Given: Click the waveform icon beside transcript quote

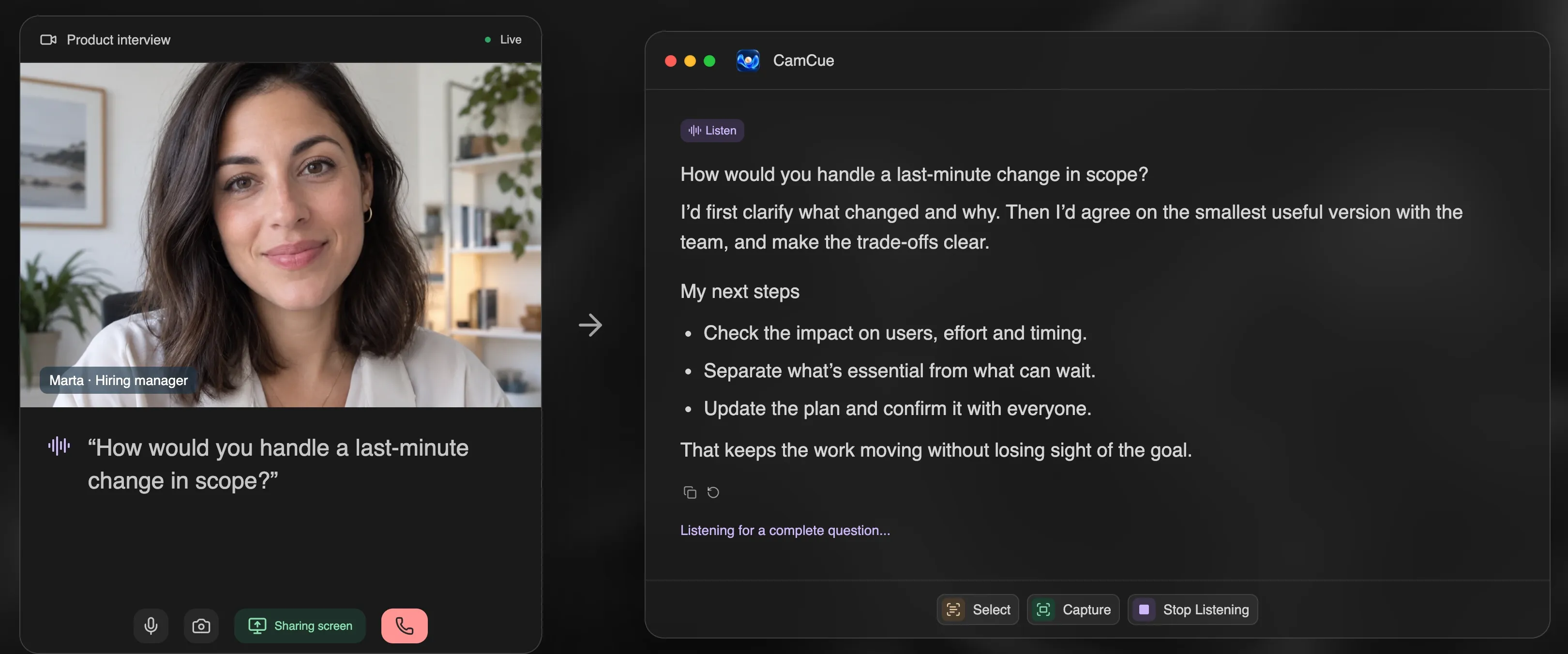Looking at the screenshot, I should coord(59,446).
